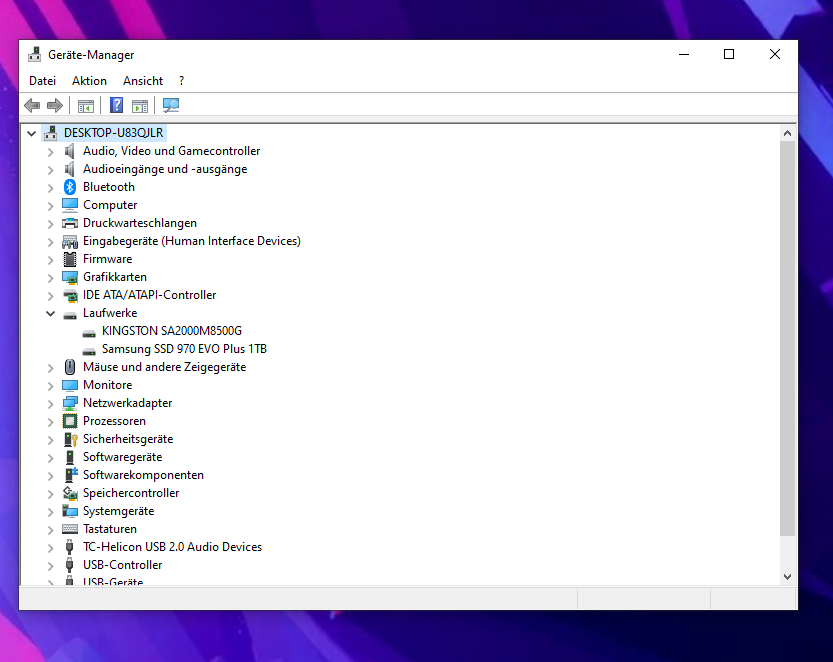The height and width of the screenshot is (662, 833).
Task: Select the Firmware row label
Action: 107,259
